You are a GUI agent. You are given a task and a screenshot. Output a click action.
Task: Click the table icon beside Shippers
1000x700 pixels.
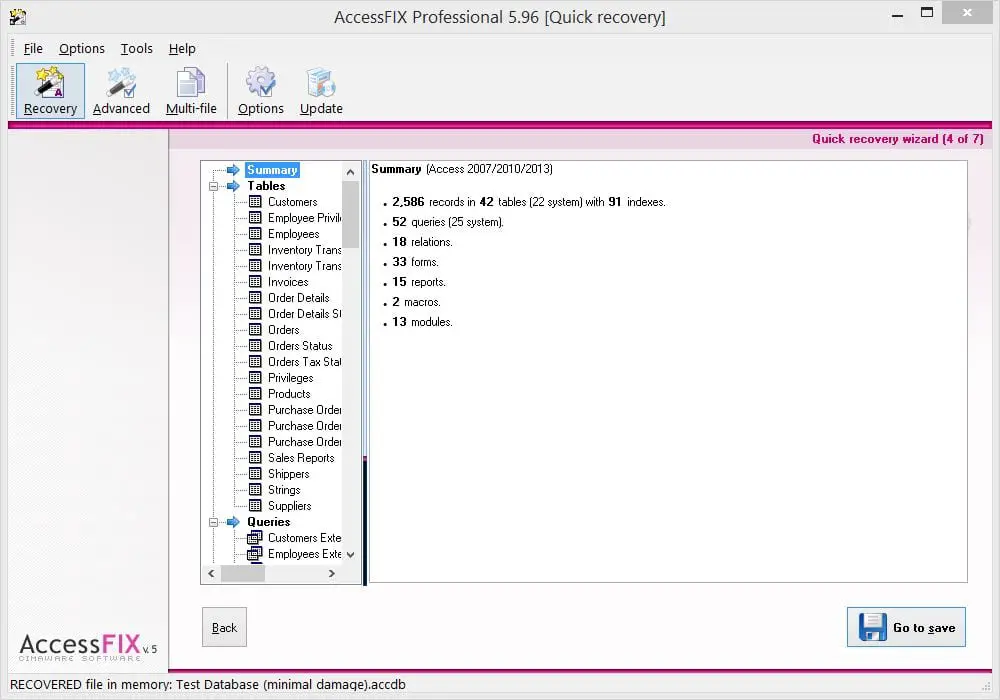[255, 473]
